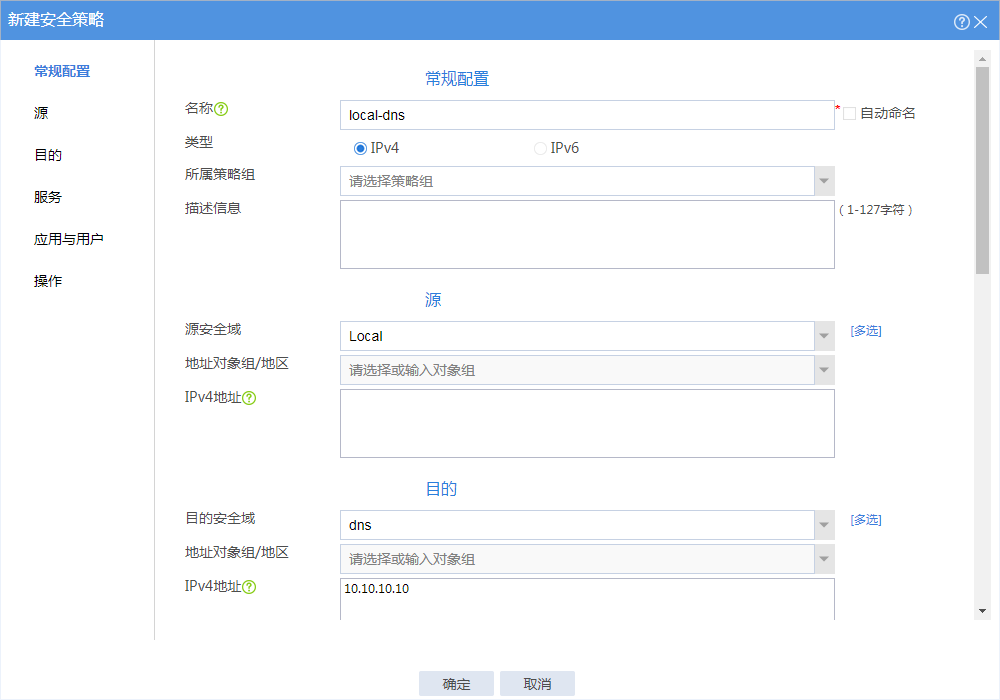Go to the 服务 section in sidebar
Screen dimensions: 1000x700
pyautogui.click(x=48, y=197)
